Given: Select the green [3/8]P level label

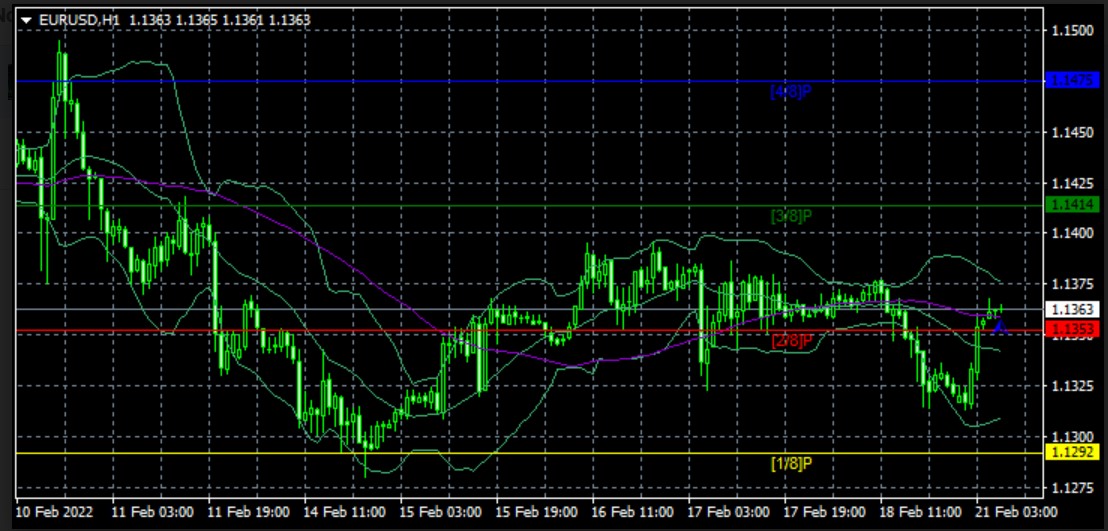Looking at the screenshot, I should [790, 215].
